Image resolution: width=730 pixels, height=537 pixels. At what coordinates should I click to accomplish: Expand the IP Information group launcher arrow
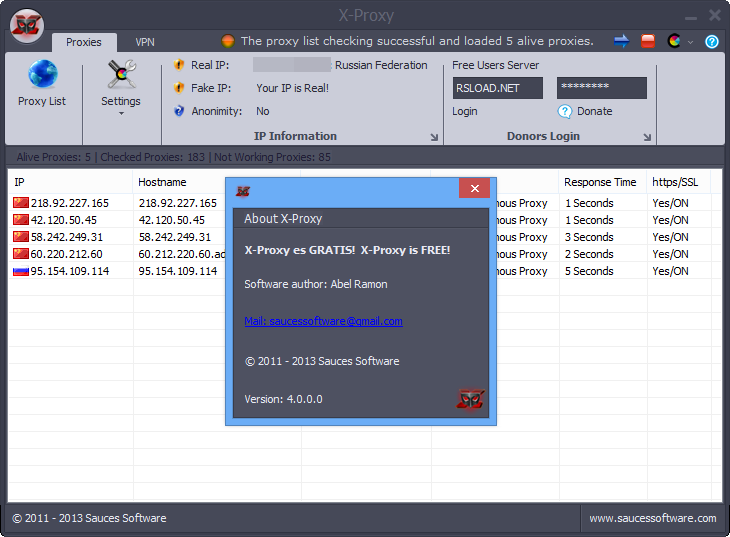point(434,137)
